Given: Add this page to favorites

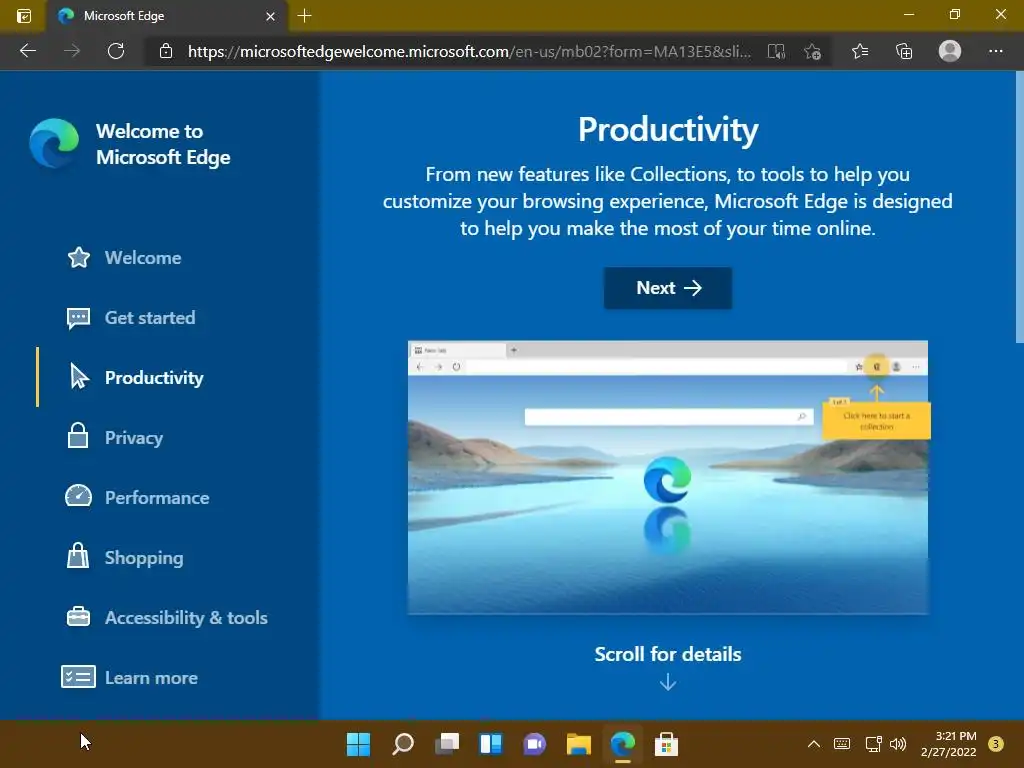Looking at the screenshot, I should click(813, 51).
